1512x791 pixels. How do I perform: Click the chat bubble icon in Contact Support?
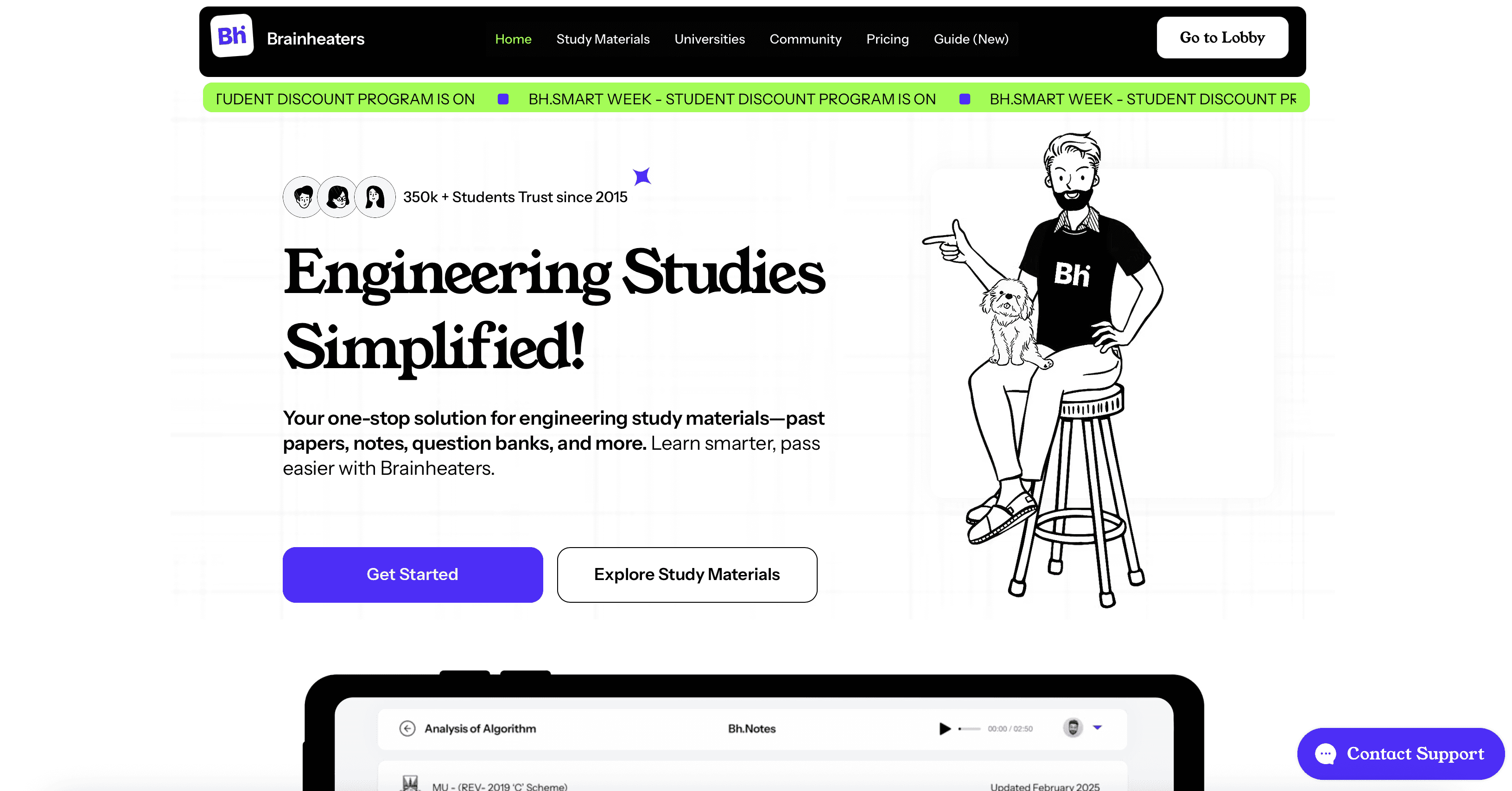(1325, 753)
